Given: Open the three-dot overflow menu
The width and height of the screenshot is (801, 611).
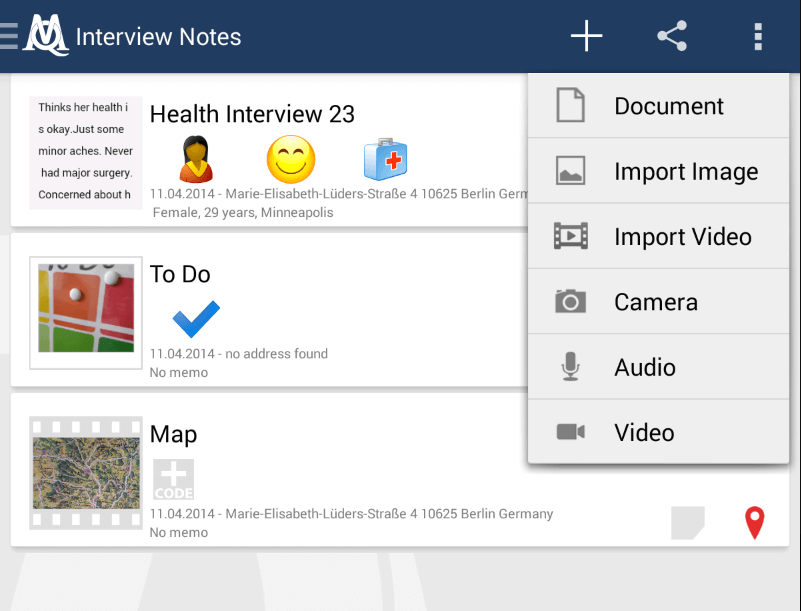Looking at the screenshot, I should (x=758, y=36).
